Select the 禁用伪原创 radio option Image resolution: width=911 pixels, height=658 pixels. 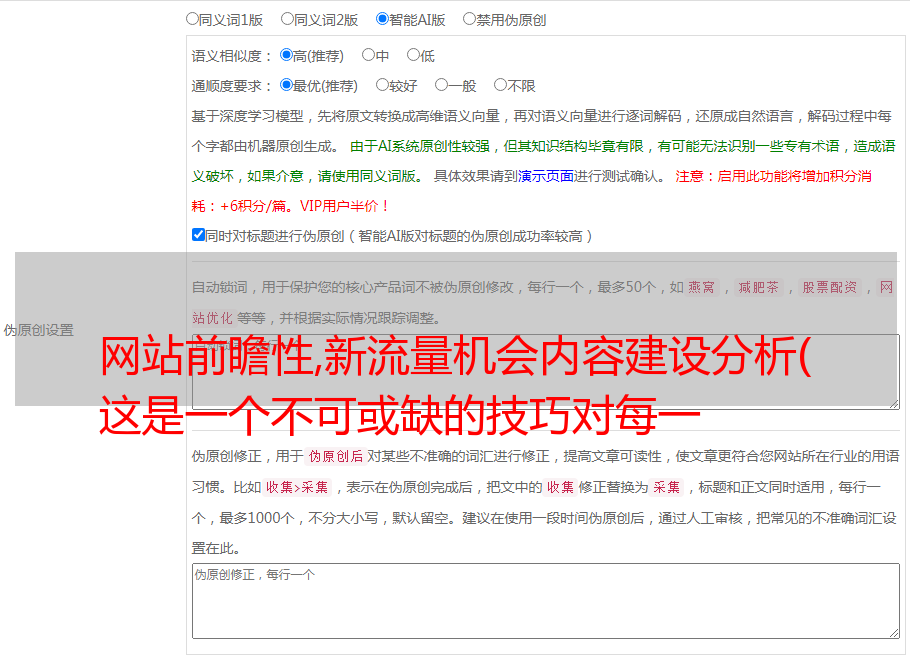(x=469, y=19)
